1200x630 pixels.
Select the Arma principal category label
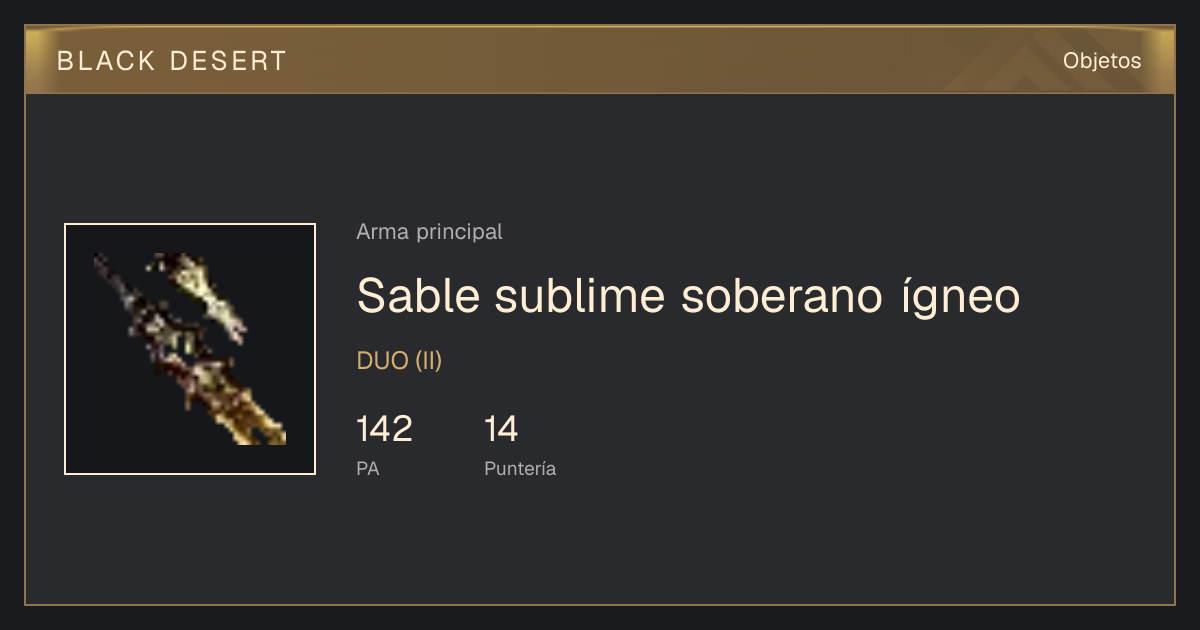[429, 232]
